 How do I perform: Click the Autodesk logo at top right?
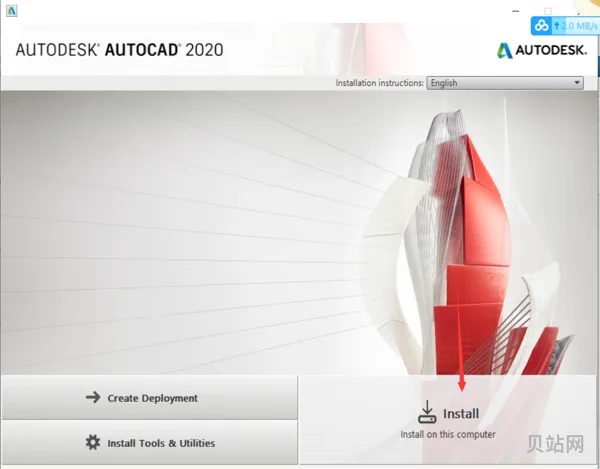tap(542, 50)
